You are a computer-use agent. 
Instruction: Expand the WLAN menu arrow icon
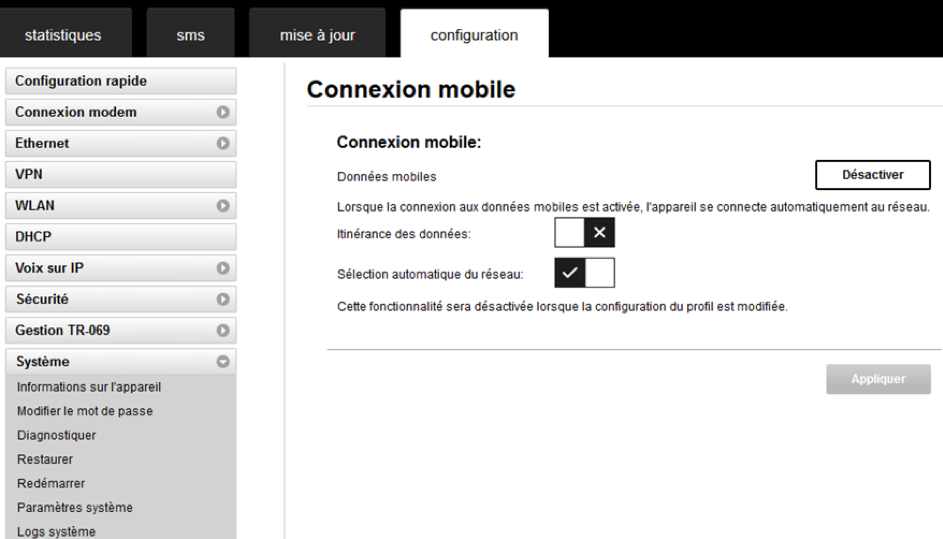click(224, 205)
